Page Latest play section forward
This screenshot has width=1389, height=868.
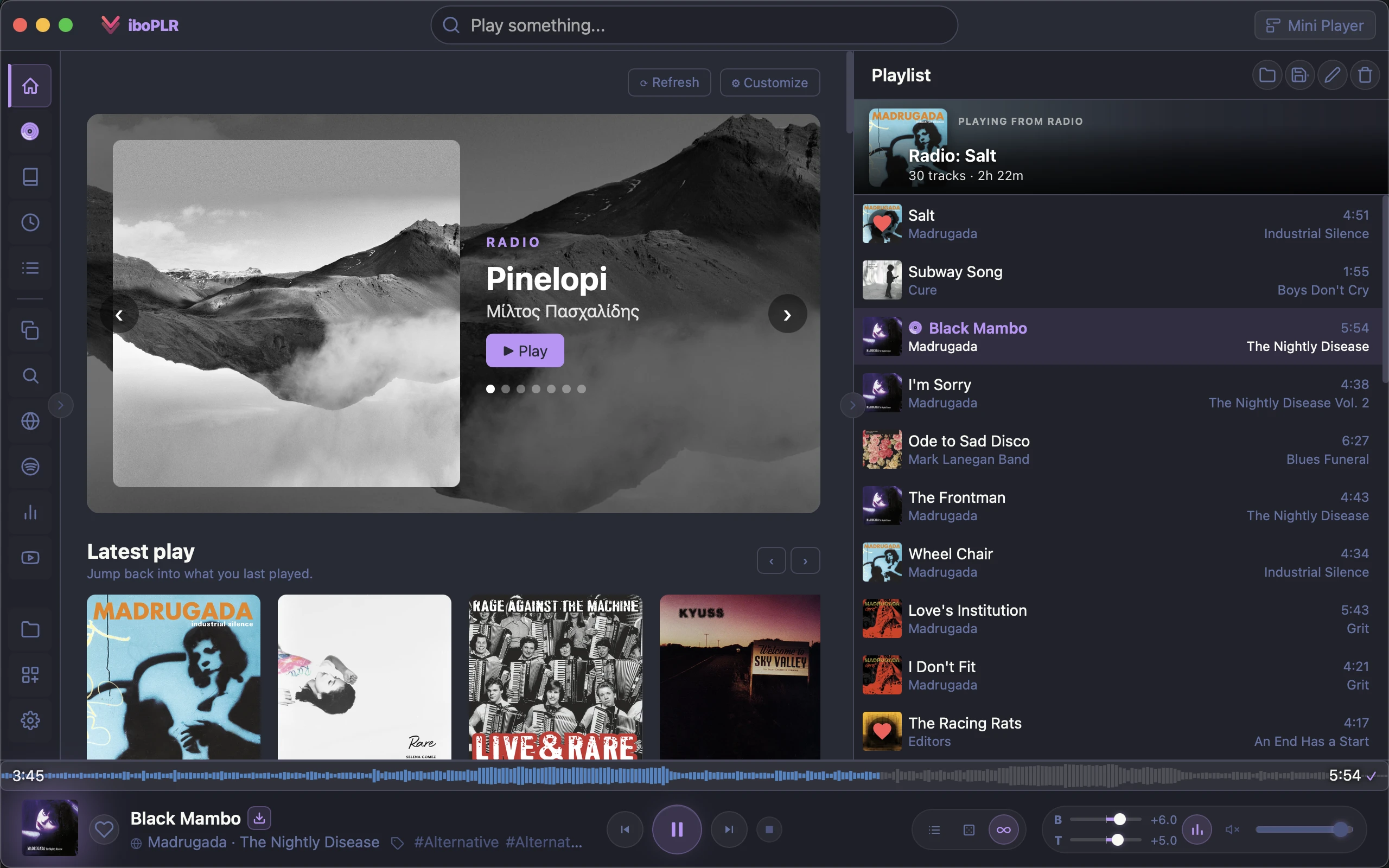click(805, 561)
